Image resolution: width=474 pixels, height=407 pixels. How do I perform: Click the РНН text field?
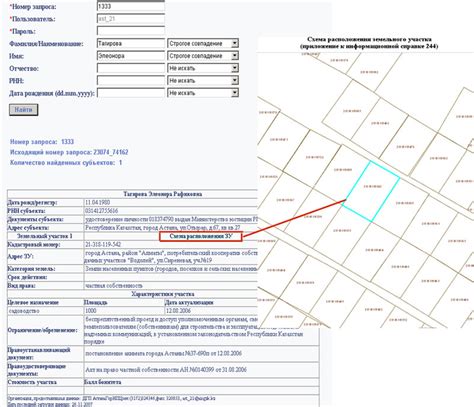tap(131, 80)
